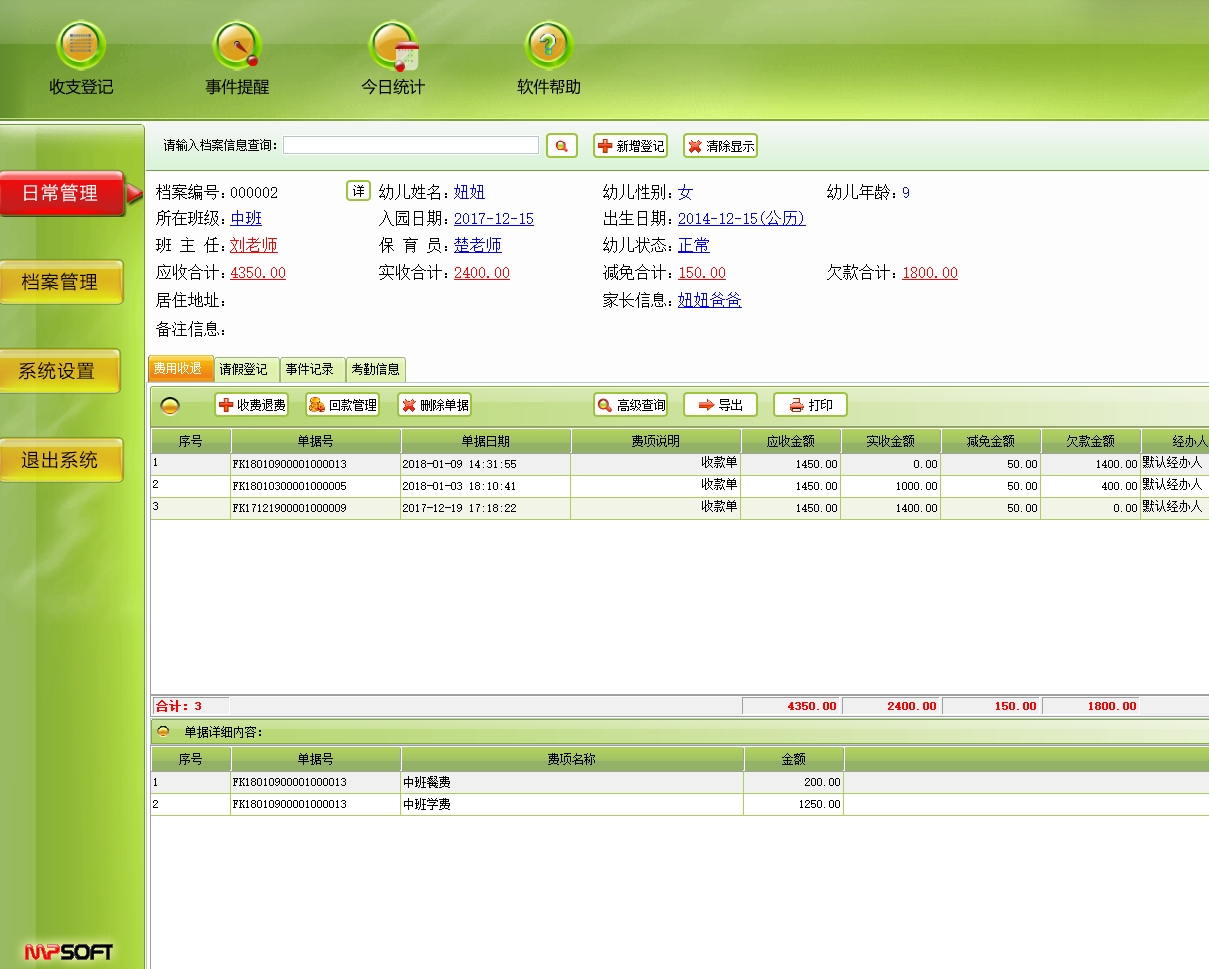Click the archive search input field
This screenshot has height=969, width=1209.
[x=410, y=146]
